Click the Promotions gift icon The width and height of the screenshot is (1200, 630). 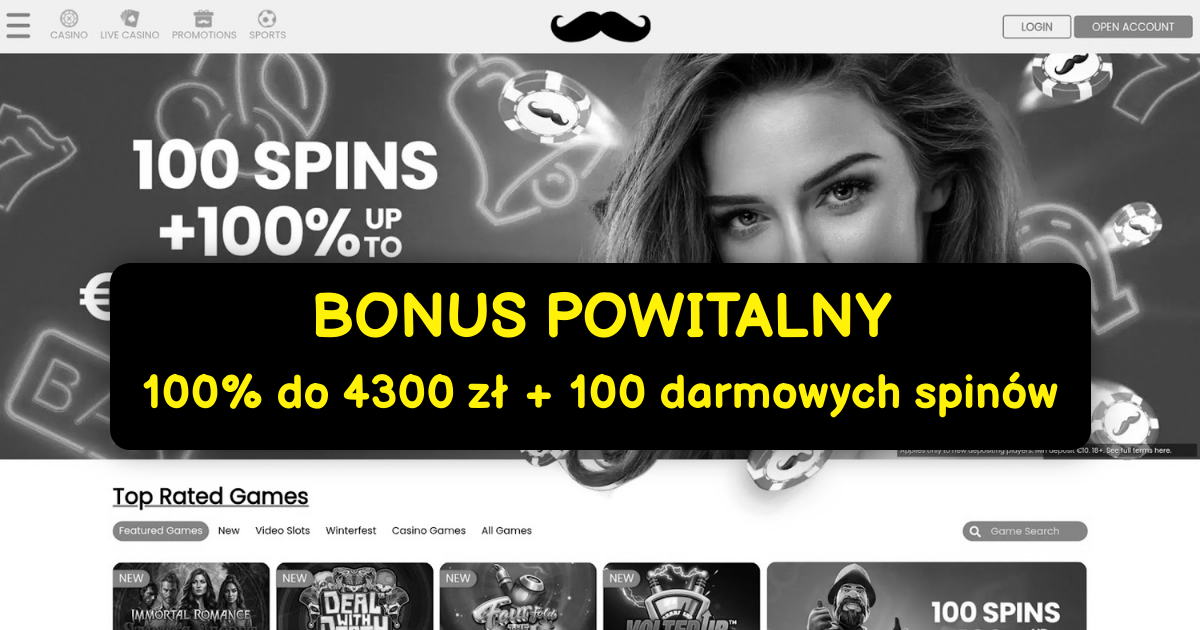[204, 18]
